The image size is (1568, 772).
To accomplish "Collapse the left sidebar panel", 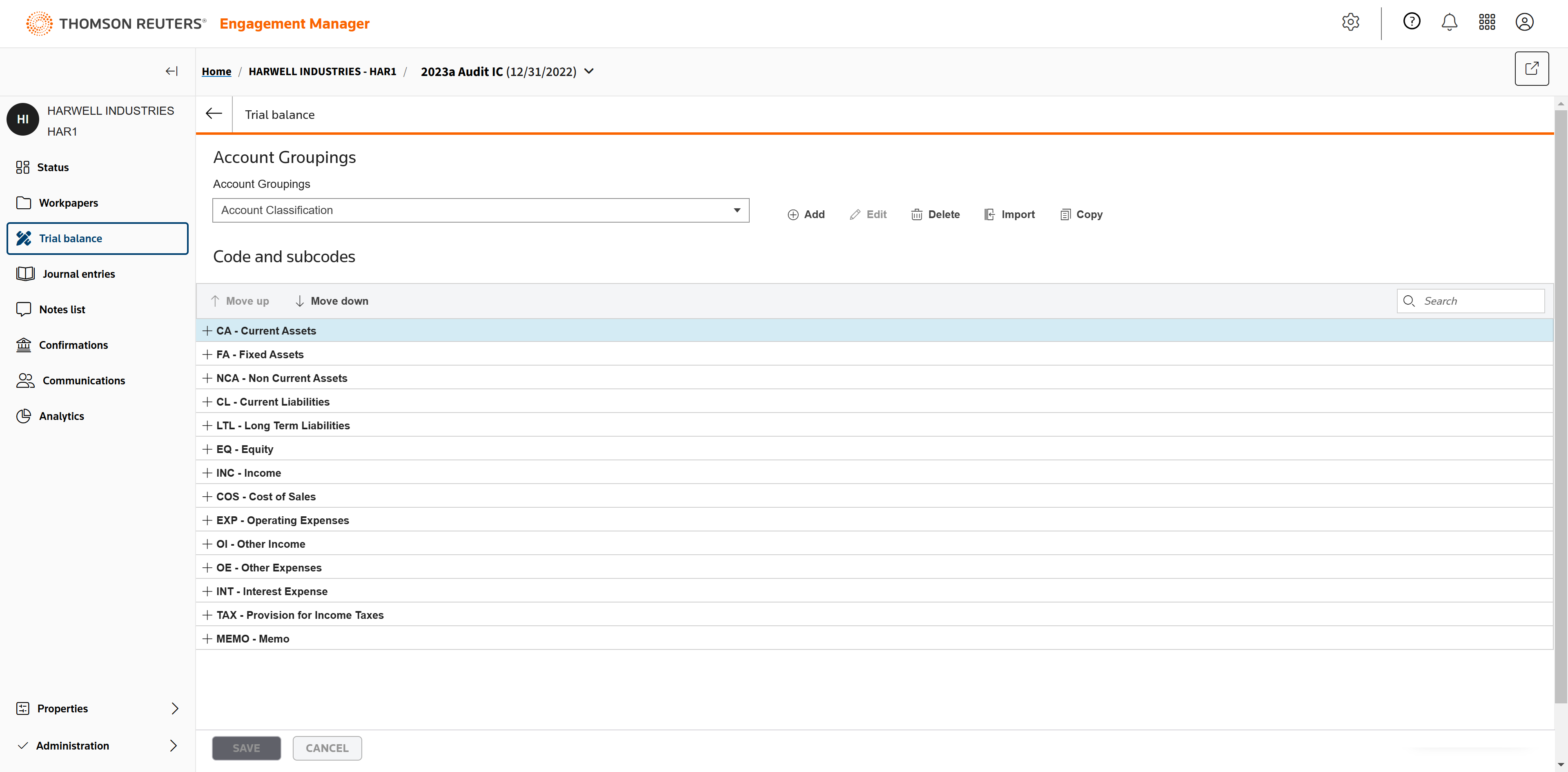I will point(171,71).
